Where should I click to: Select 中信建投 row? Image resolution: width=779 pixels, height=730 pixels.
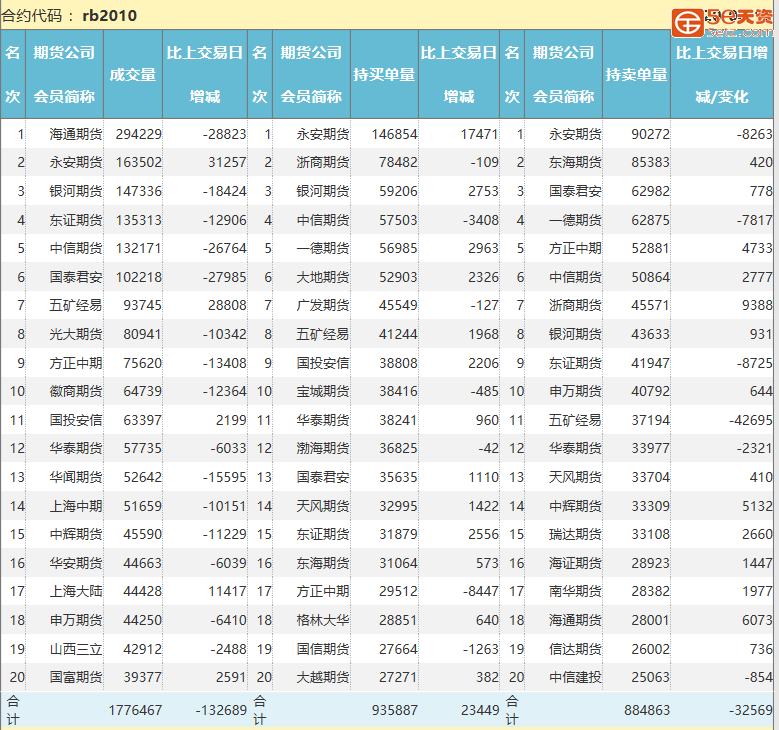(575, 677)
